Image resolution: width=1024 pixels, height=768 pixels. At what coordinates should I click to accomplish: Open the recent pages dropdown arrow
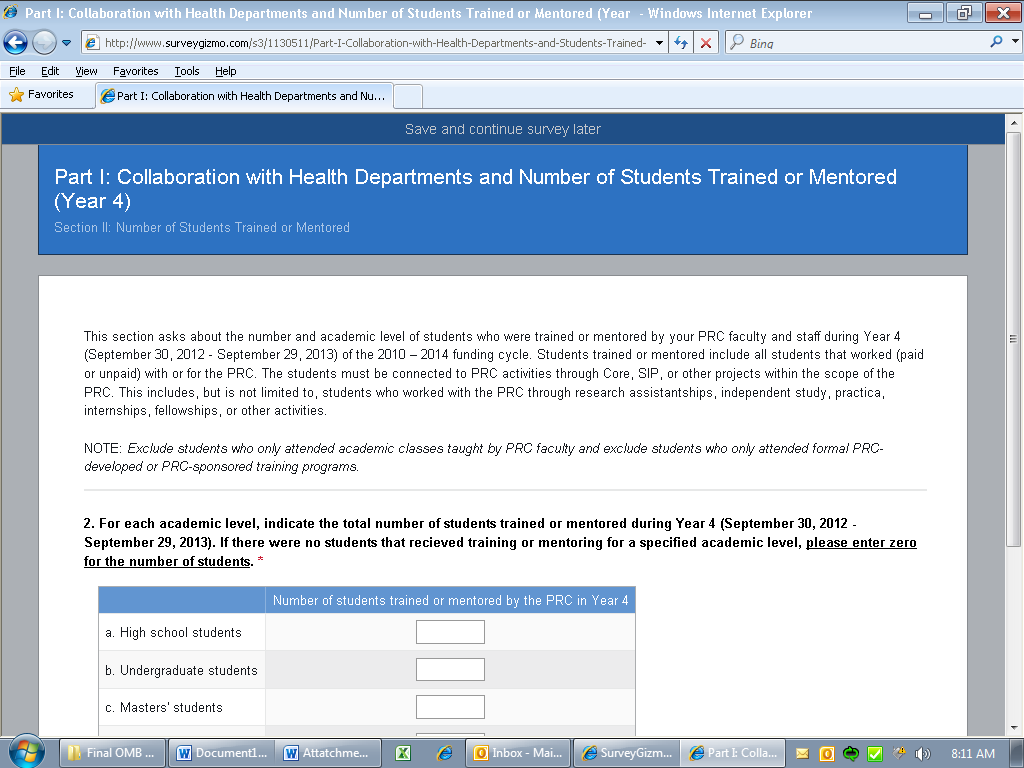(x=67, y=43)
